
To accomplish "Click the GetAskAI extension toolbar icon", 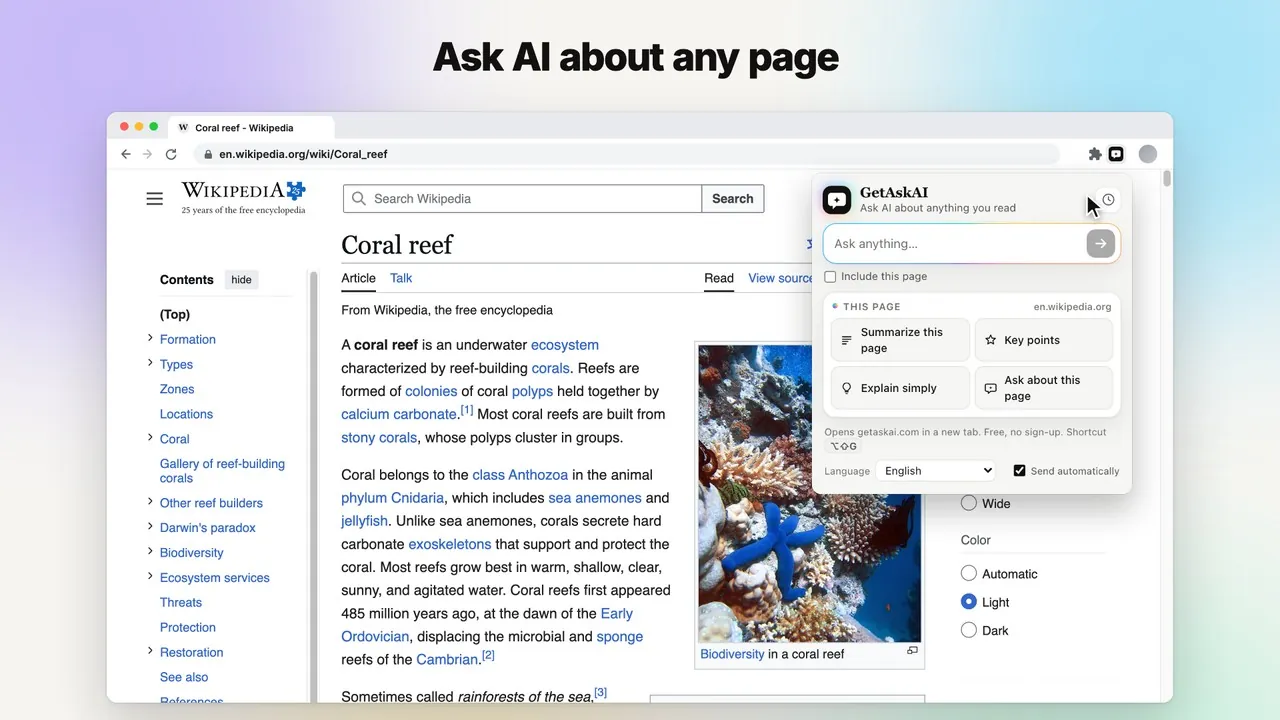I will point(1116,154).
